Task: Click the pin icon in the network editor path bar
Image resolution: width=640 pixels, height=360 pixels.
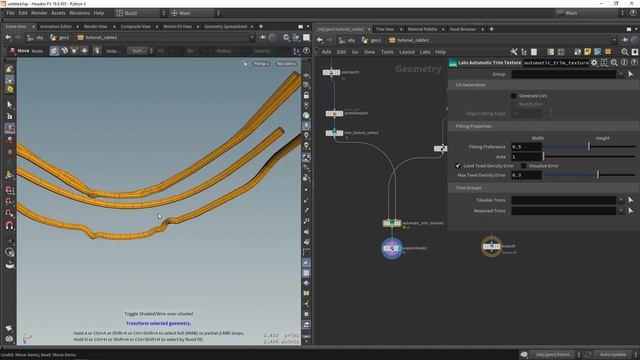Action: pyautogui.click(x=624, y=40)
